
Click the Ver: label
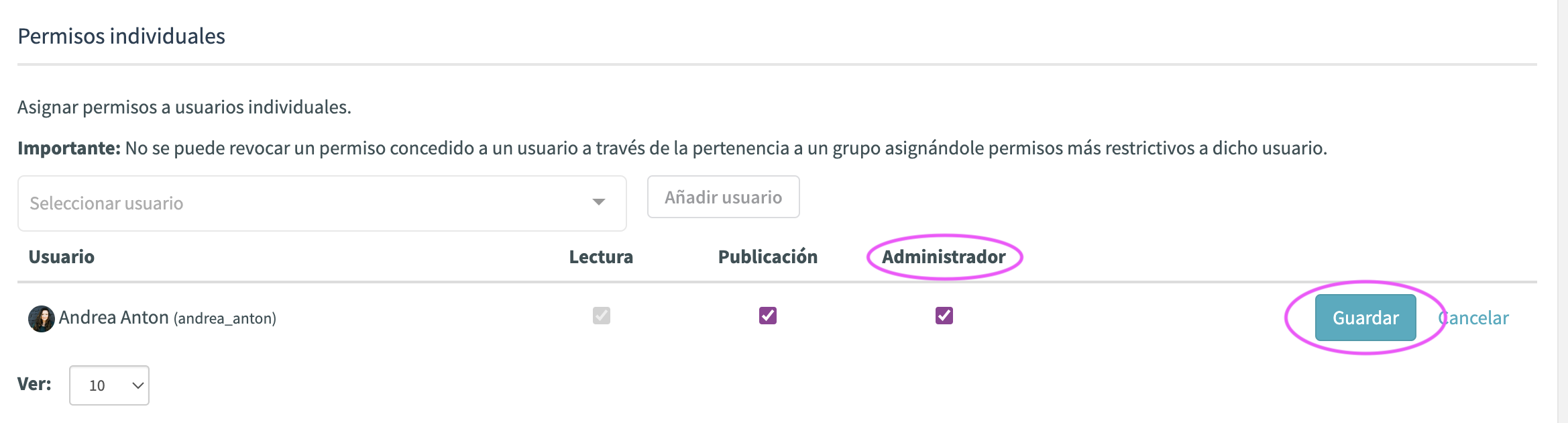pyautogui.click(x=34, y=384)
